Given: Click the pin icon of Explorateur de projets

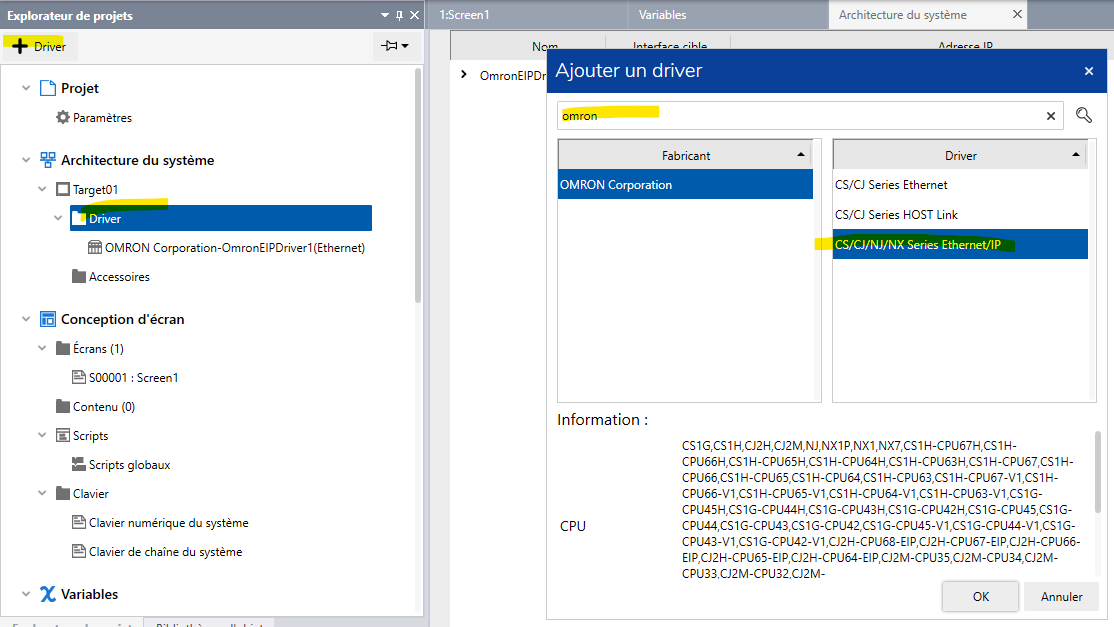Looking at the screenshot, I should (x=399, y=15).
